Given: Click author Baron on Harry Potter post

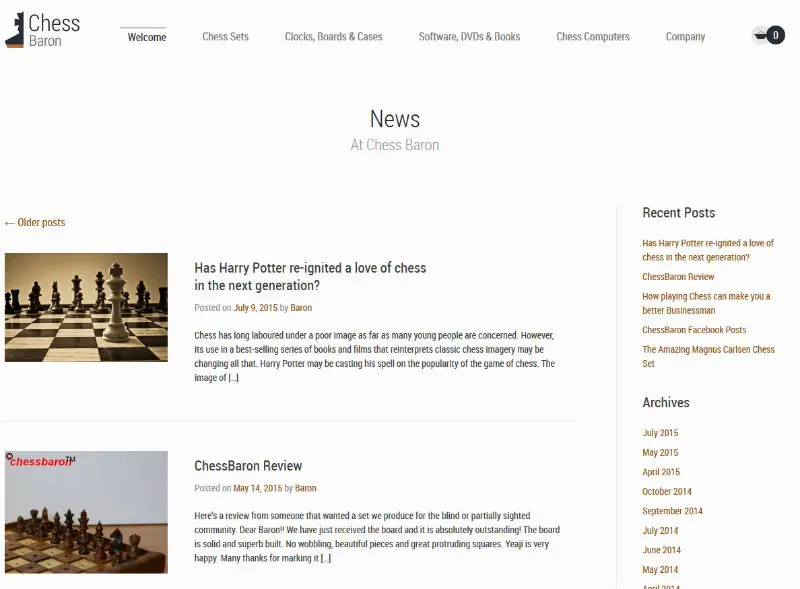Looking at the screenshot, I should point(301,308).
